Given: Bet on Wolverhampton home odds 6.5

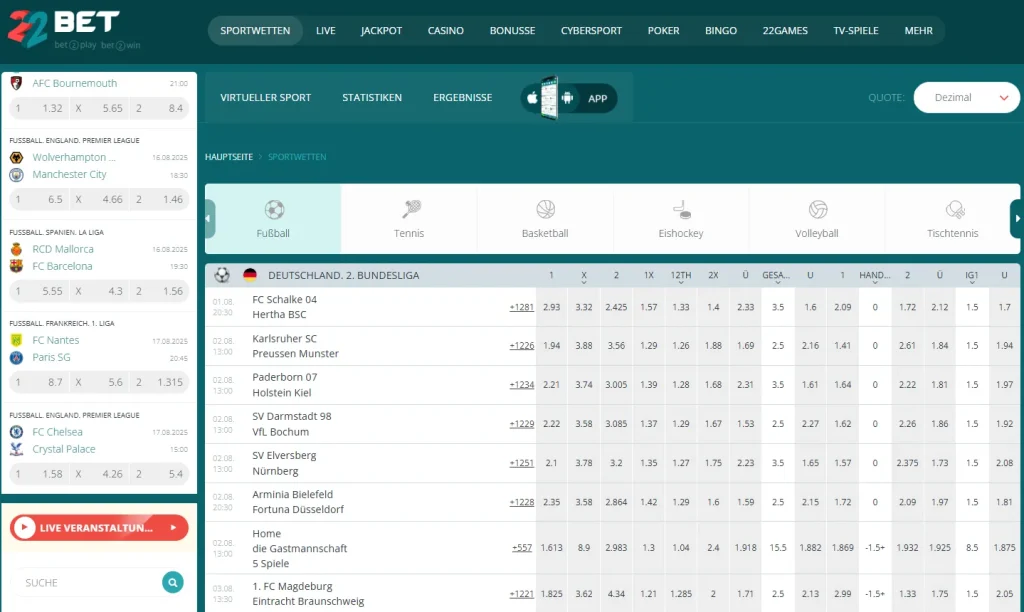Looking at the screenshot, I should click(40, 199).
